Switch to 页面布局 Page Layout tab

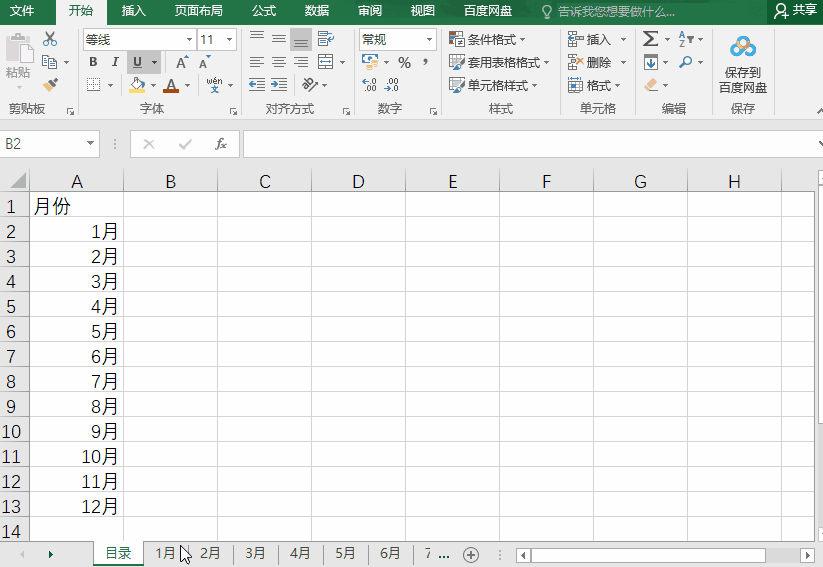pyautogui.click(x=198, y=11)
